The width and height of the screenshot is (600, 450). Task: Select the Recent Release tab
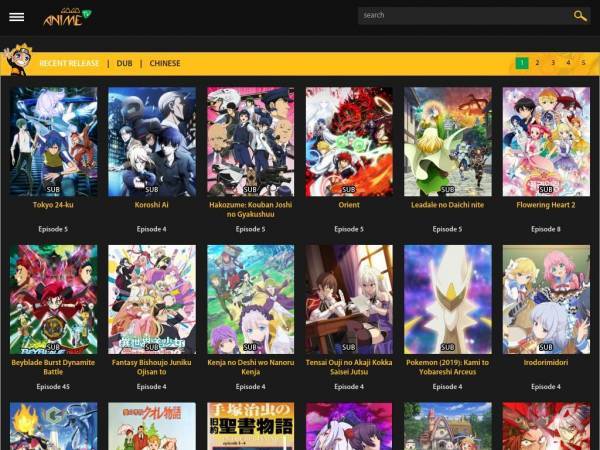pyautogui.click(x=69, y=64)
